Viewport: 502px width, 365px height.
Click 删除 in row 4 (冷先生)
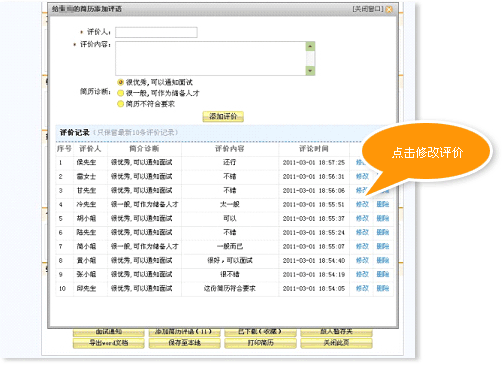click(x=383, y=204)
